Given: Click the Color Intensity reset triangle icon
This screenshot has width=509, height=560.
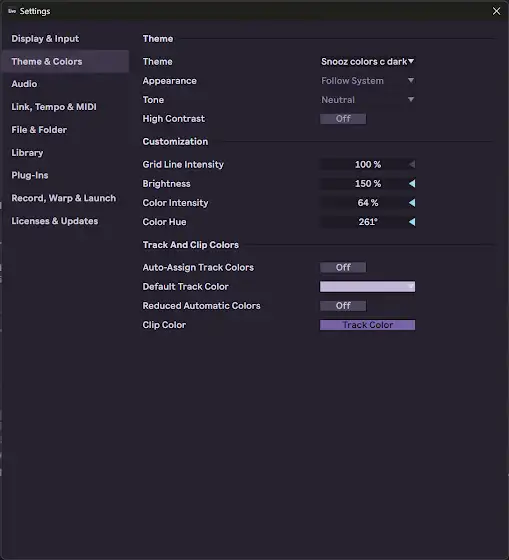Looking at the screenshot, I should [412, 203].
